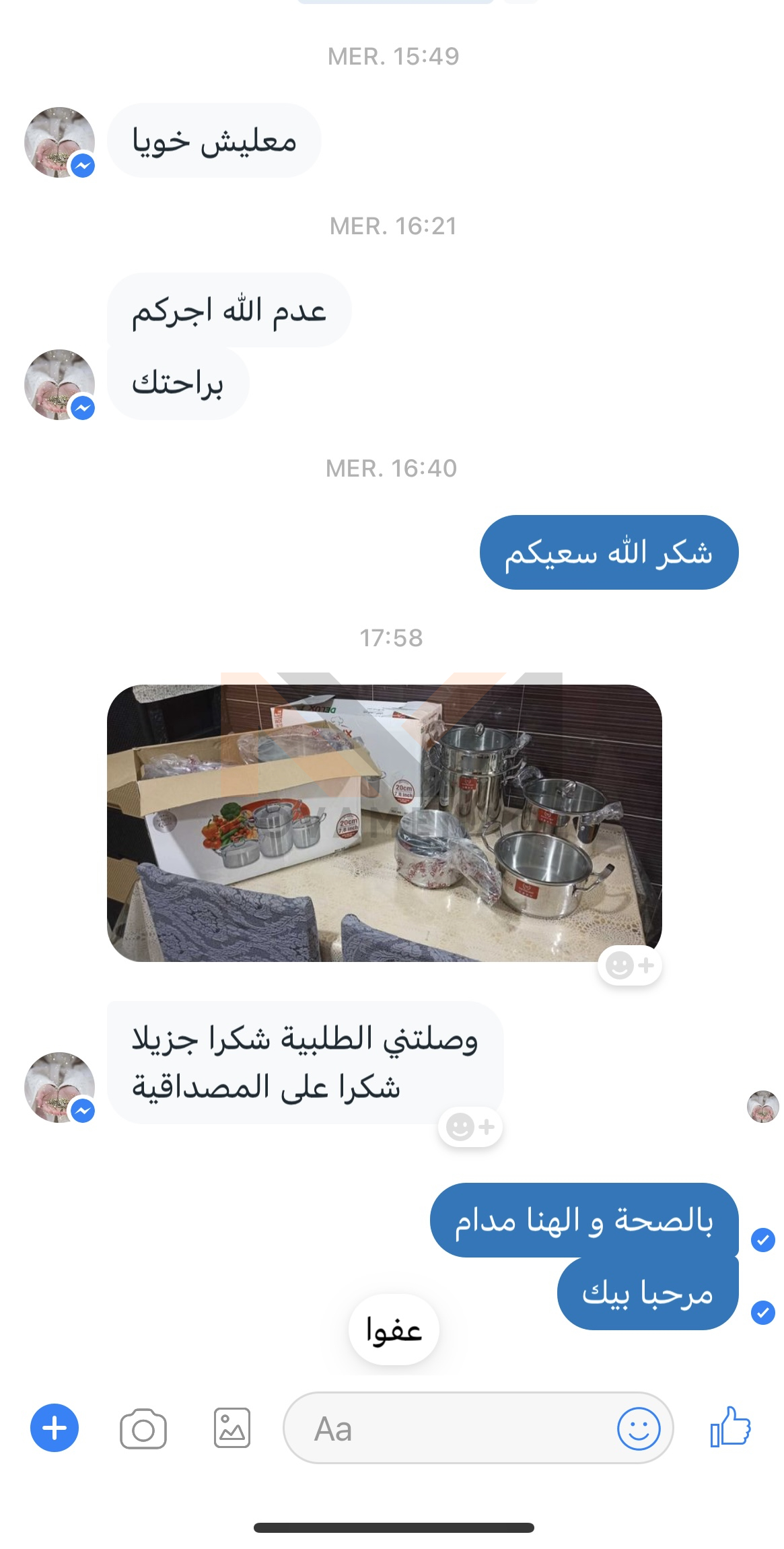The image size is (784, 1549).
Task: Tap the small seen-by avatar at right
Action: [x=763, y=1107]
